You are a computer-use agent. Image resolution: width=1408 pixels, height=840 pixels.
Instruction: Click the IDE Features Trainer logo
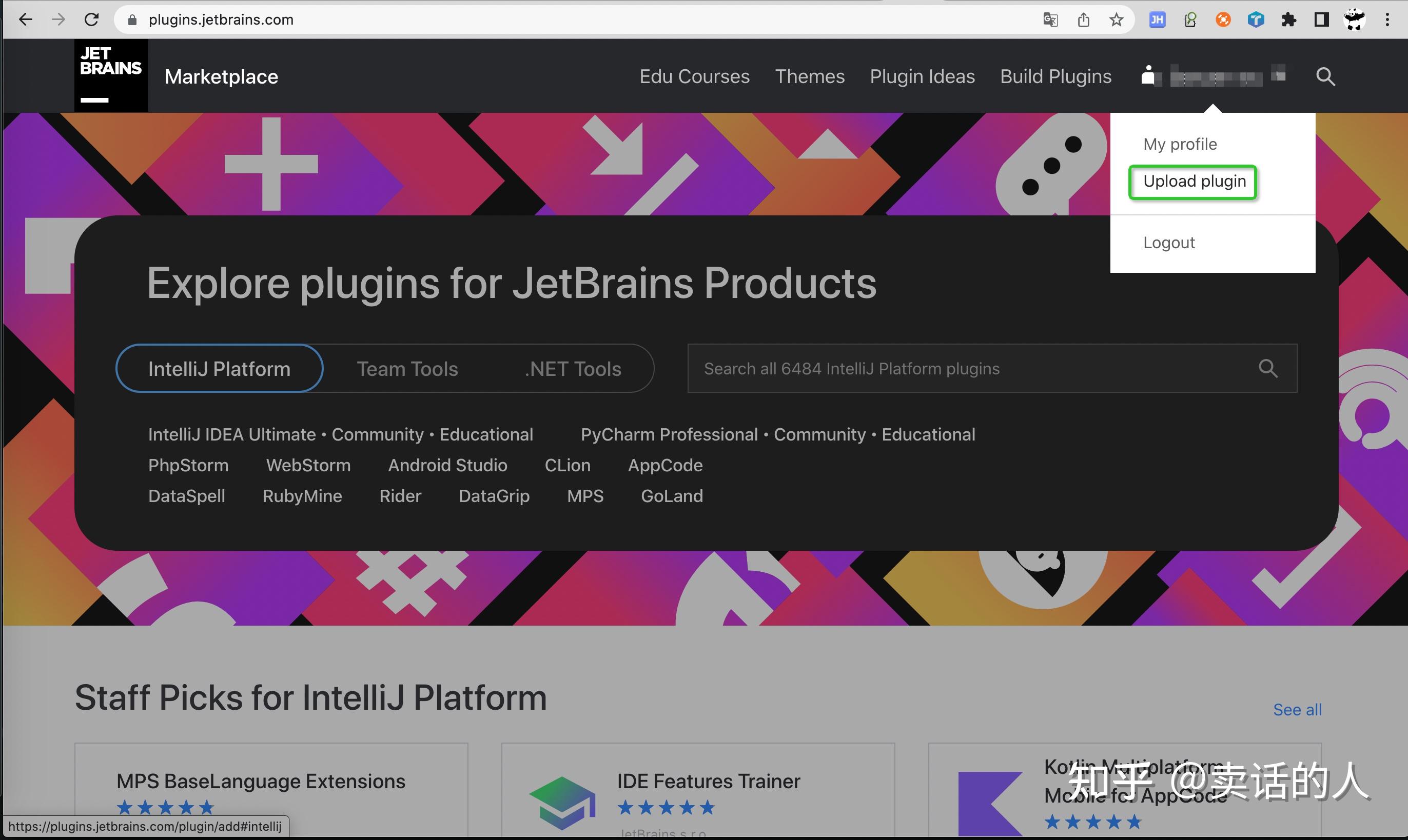coord(562,803)
